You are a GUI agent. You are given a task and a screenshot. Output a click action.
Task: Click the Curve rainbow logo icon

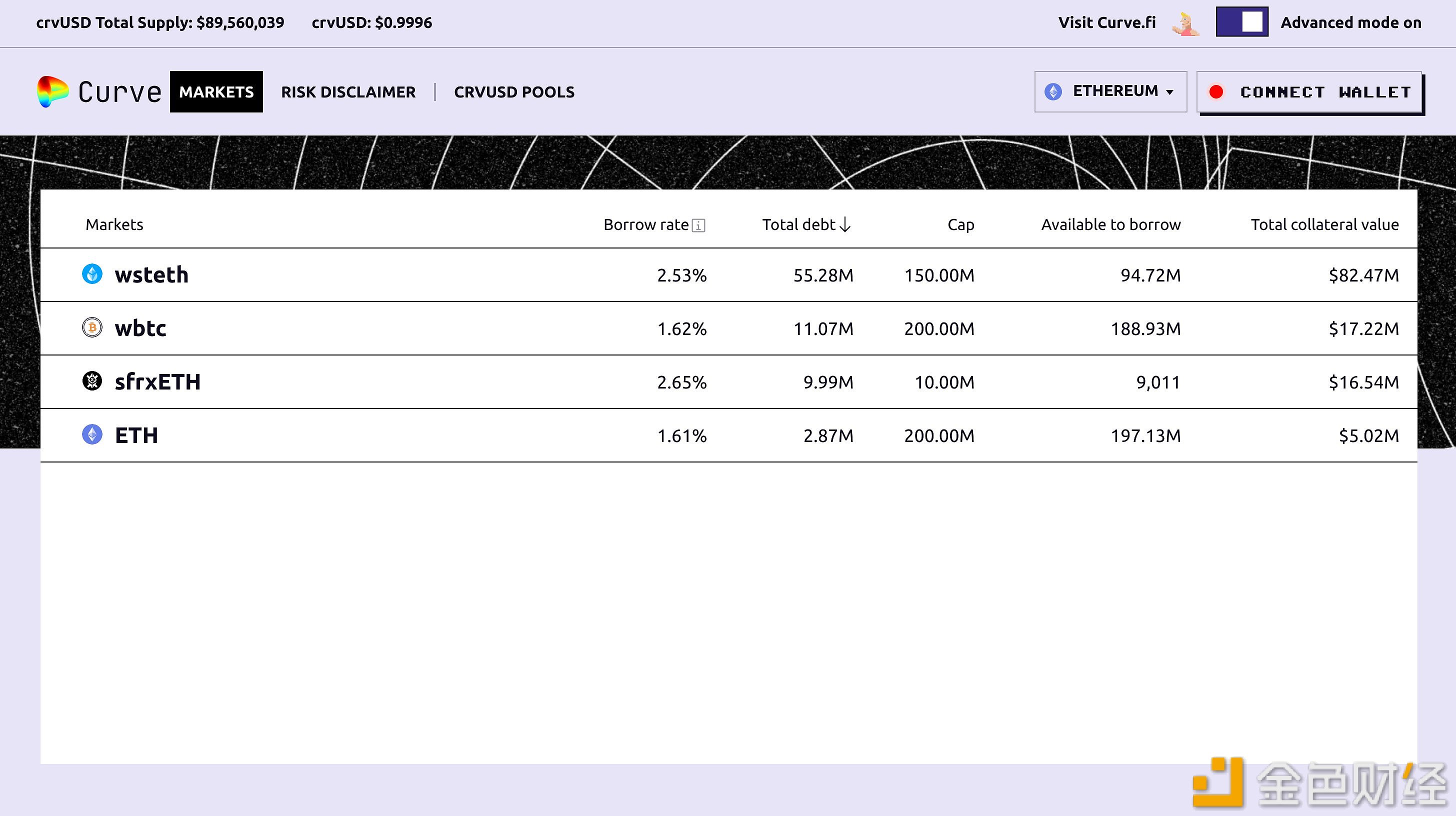(52, 91)
